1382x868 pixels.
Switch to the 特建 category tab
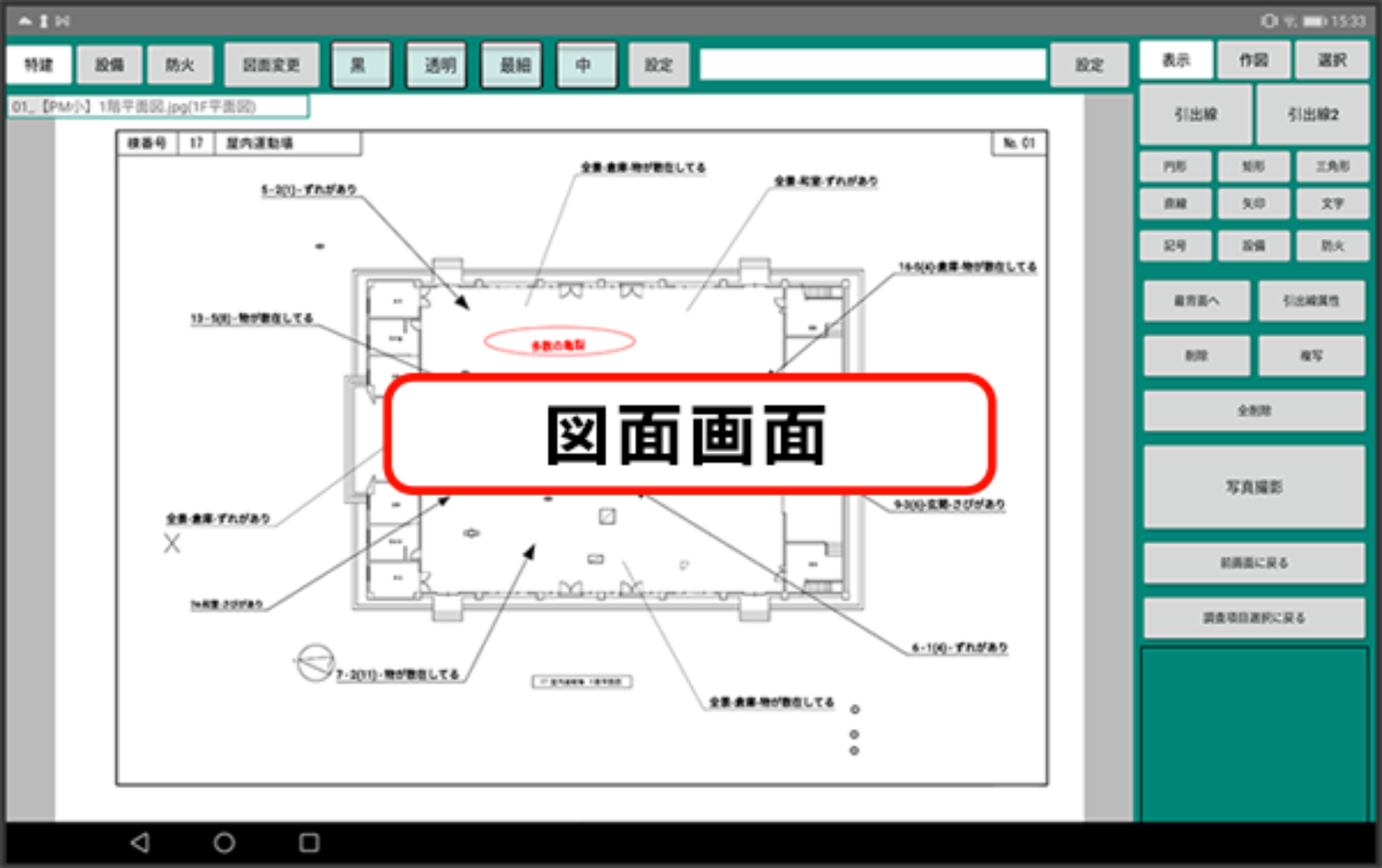[x=39, y=65]
